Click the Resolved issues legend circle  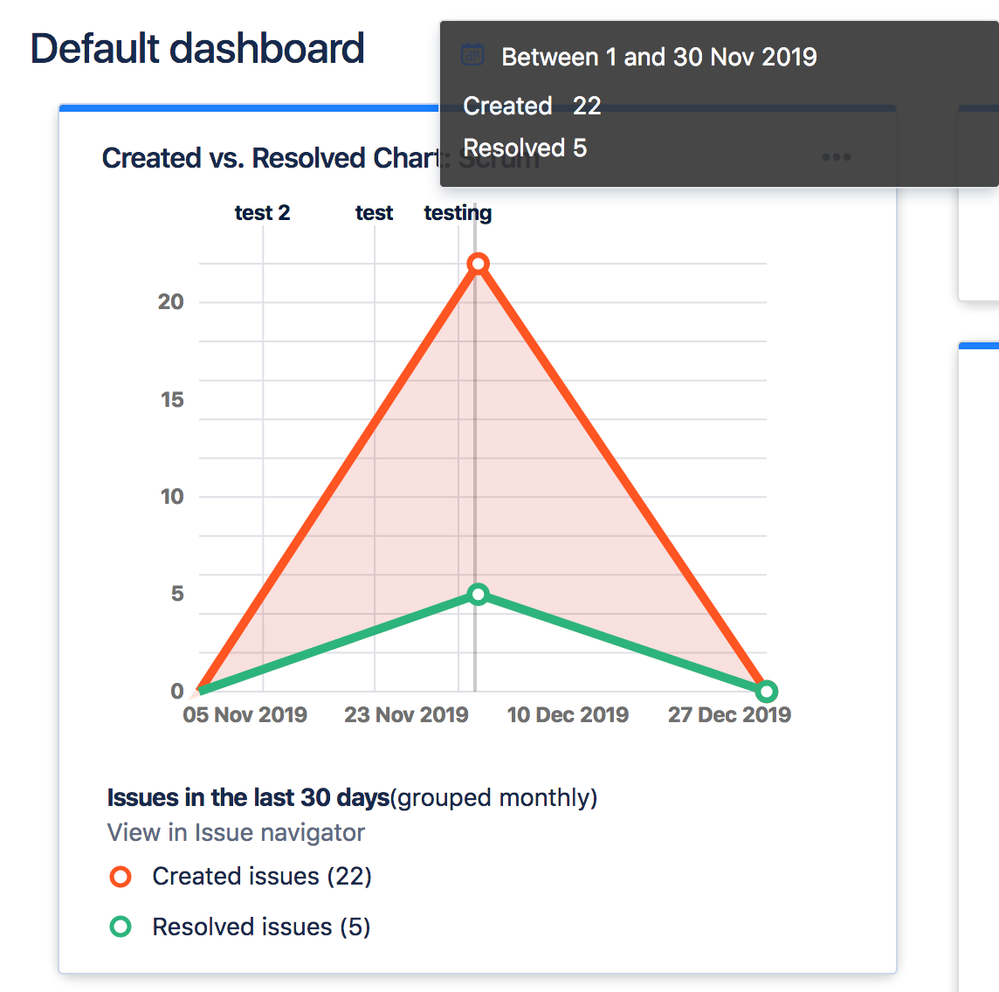pos(123,926)
